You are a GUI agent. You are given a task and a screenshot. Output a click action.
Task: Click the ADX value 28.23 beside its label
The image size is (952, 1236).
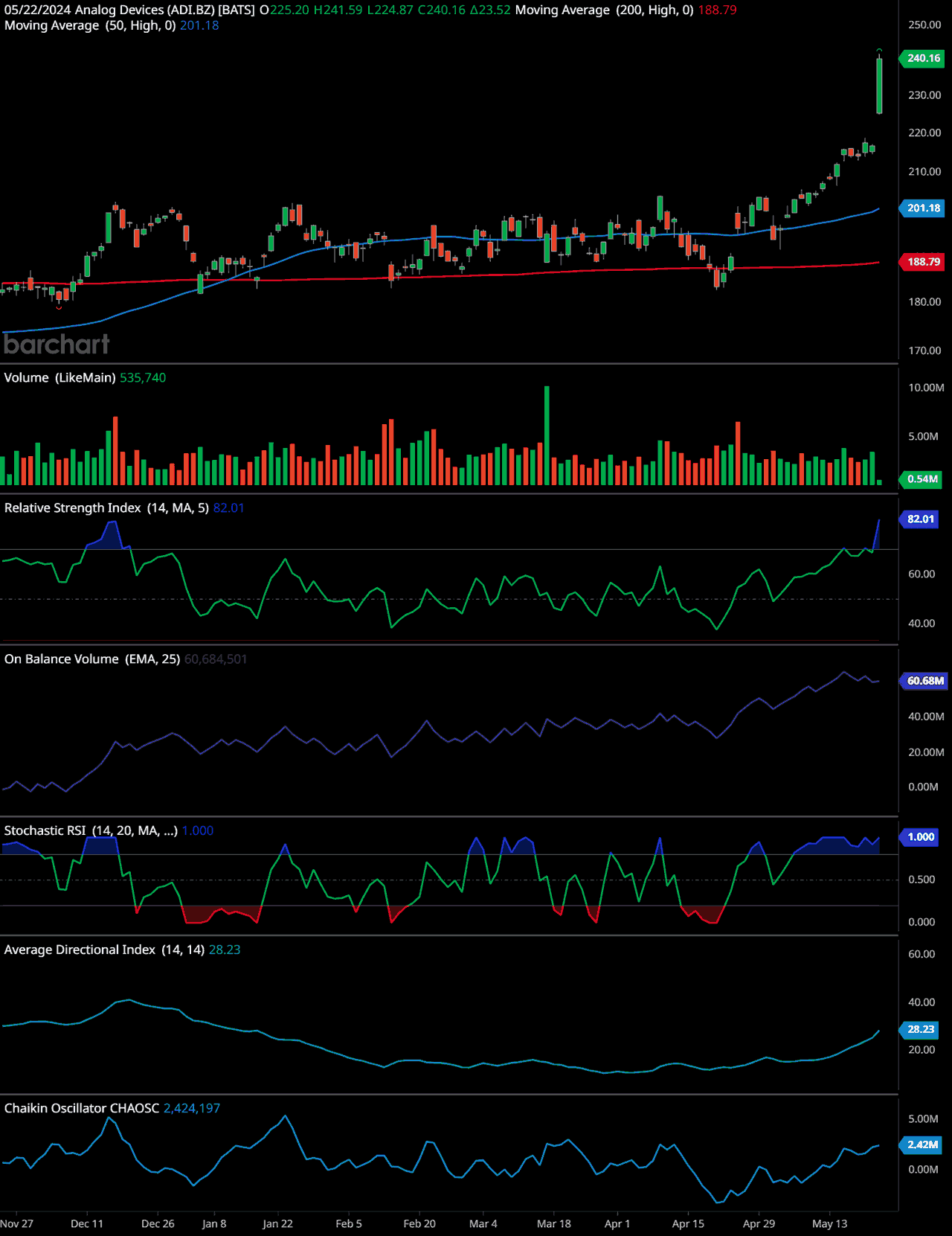click(x=225, y=950)
